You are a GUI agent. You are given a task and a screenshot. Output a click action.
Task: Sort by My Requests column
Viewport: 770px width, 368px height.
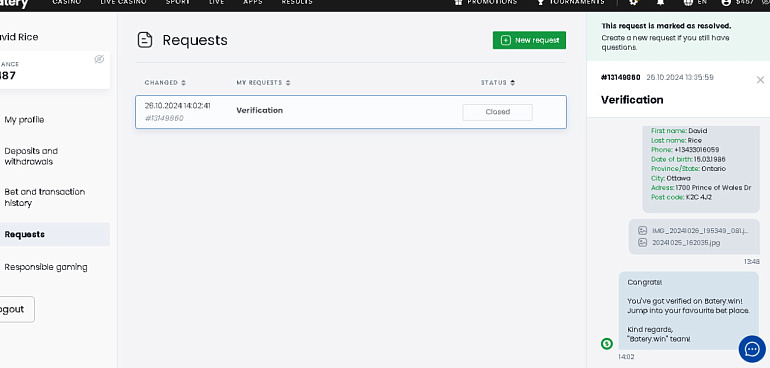(263, 83)
